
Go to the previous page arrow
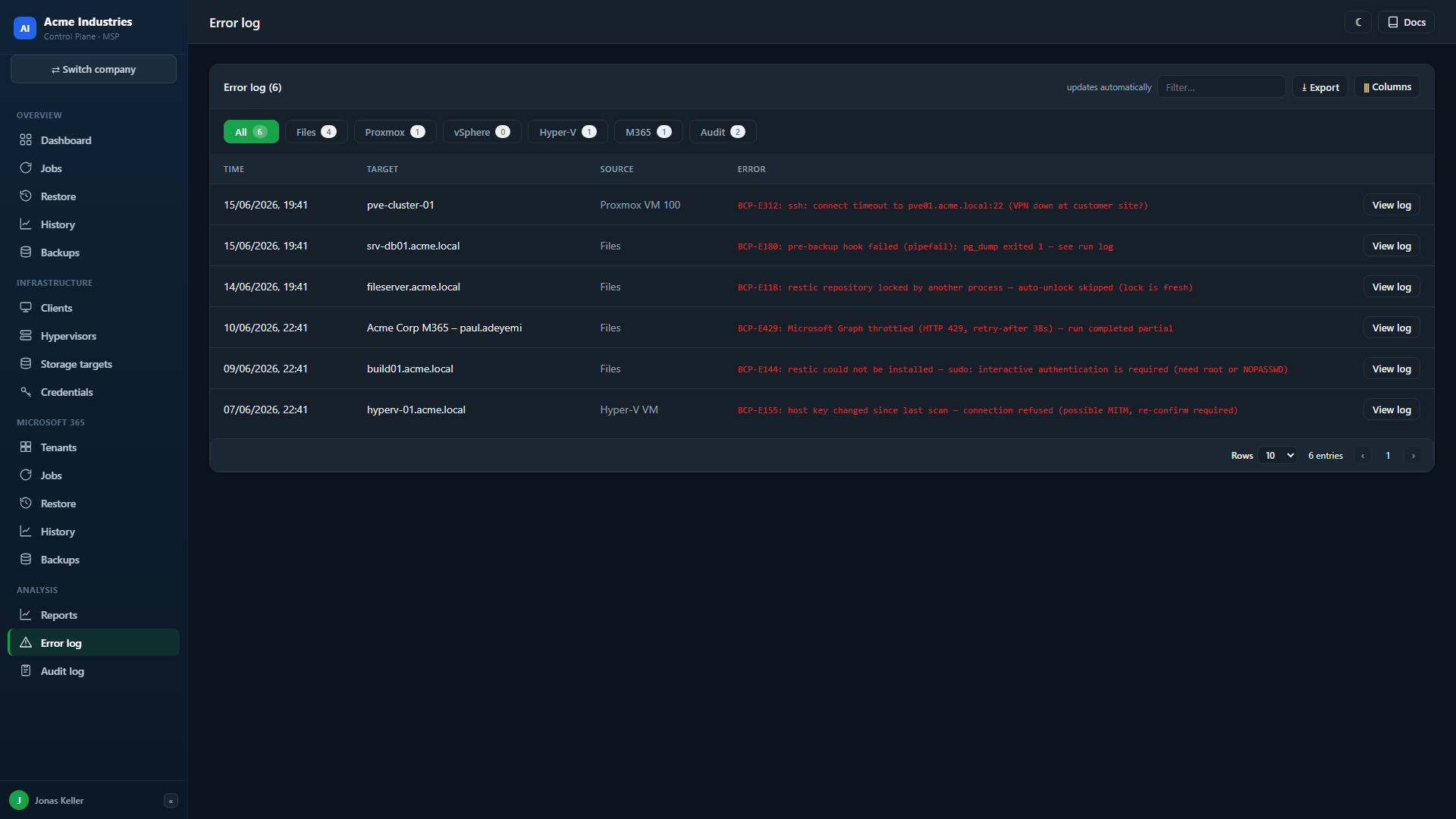pos(1363,456)
